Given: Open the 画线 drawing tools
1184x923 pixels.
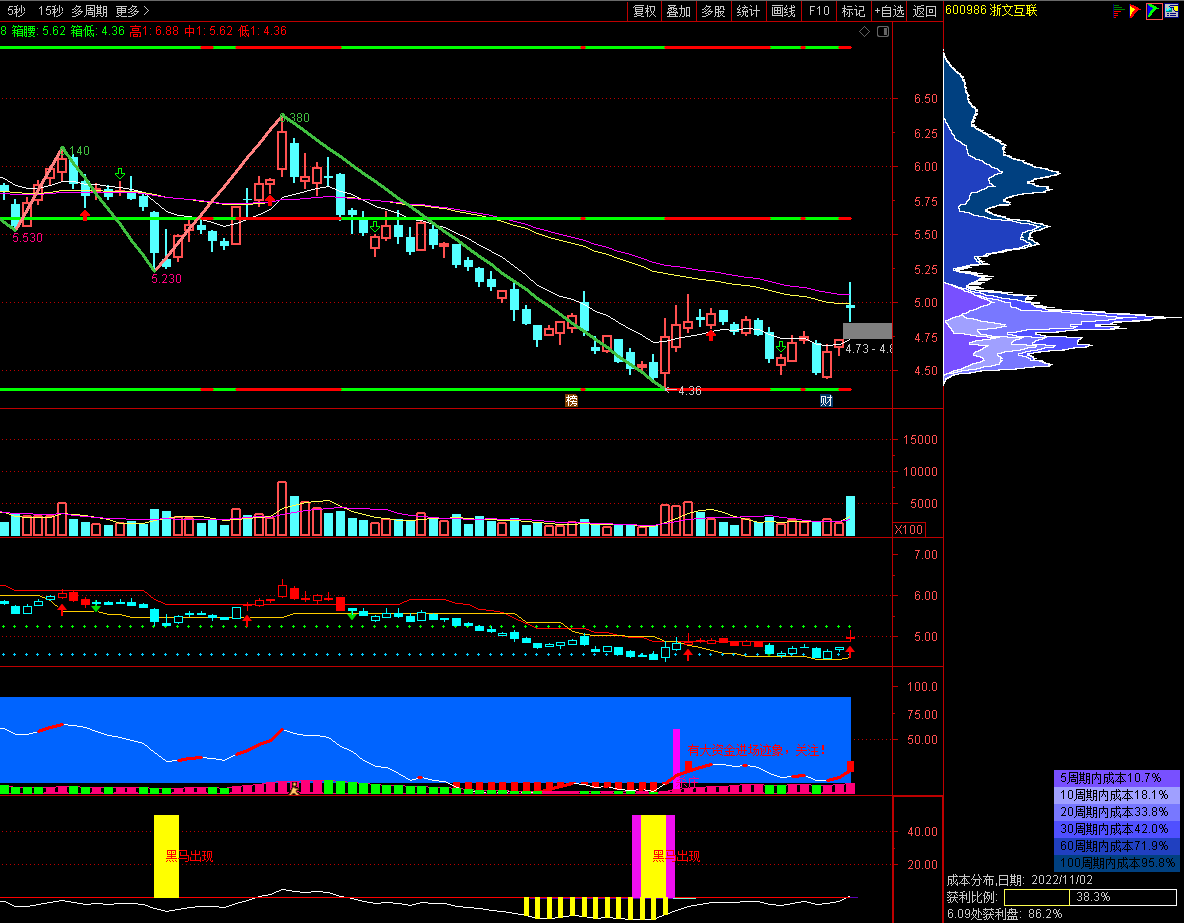Looking at the screenshot, I should coord(784,11).
